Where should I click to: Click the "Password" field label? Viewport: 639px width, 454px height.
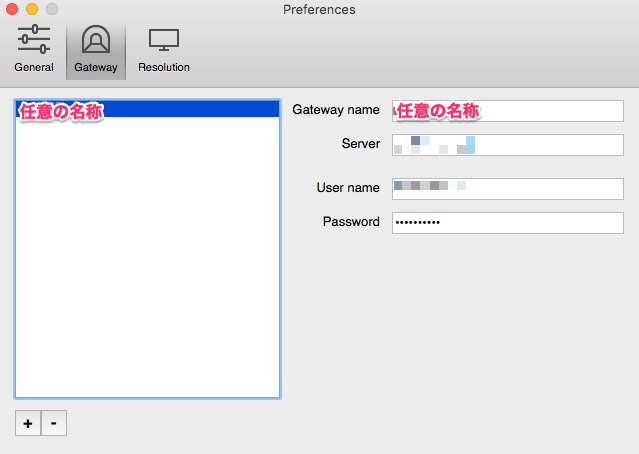tap(350, 222)
